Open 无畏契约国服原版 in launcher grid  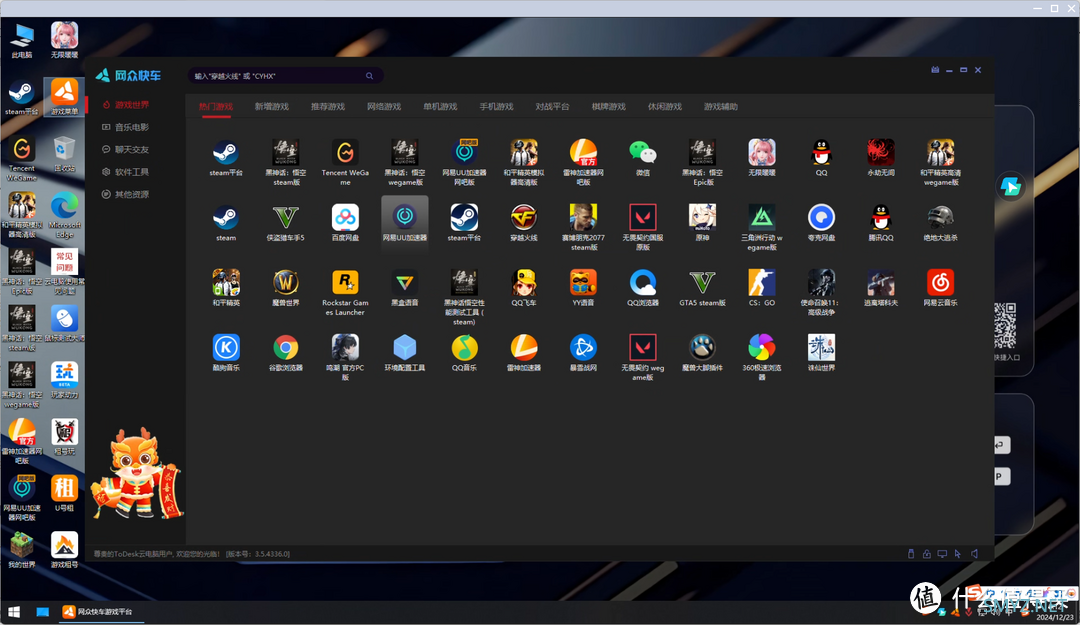point(643,218)
